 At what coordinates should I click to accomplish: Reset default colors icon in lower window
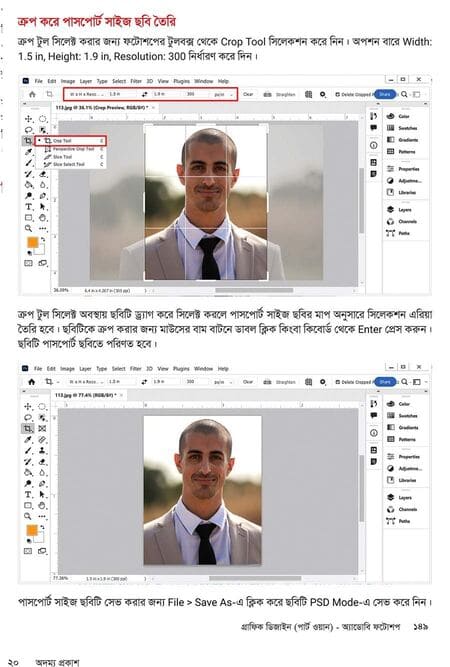tap(29, 541)
